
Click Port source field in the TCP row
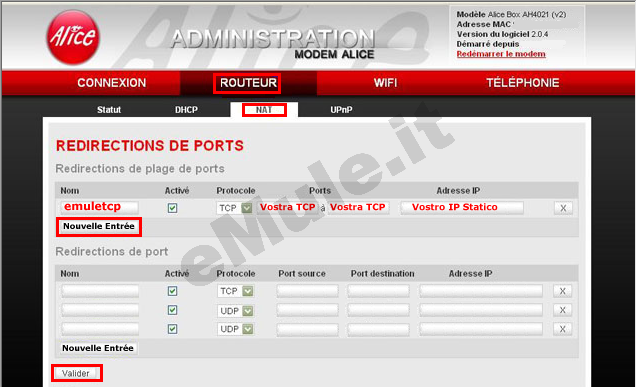click(307, 291)
